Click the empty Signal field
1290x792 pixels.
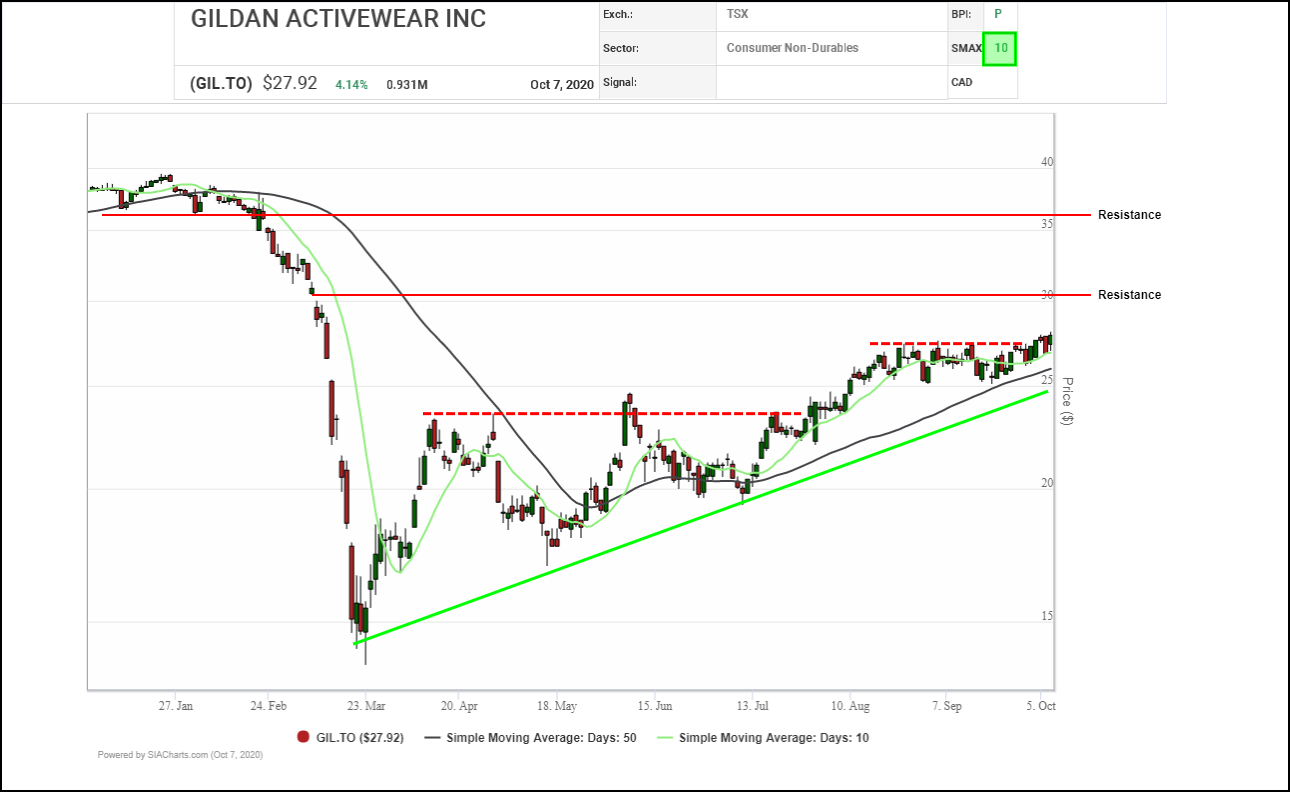click(x=831, y=83)
